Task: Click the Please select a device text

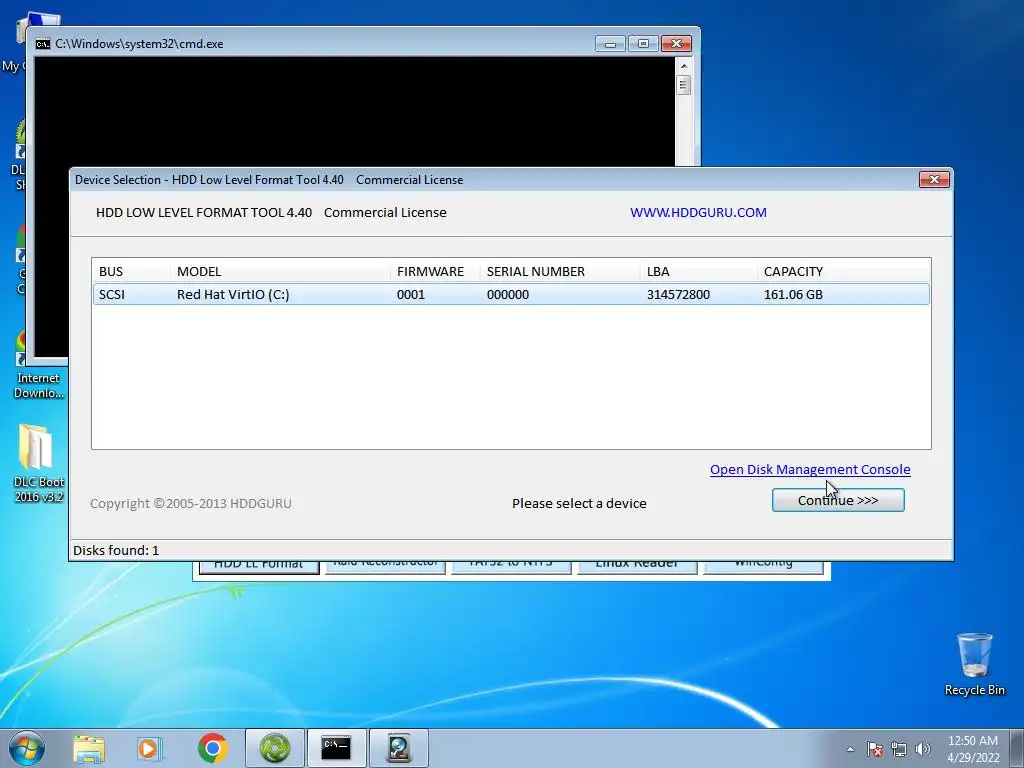Action: 579,504
